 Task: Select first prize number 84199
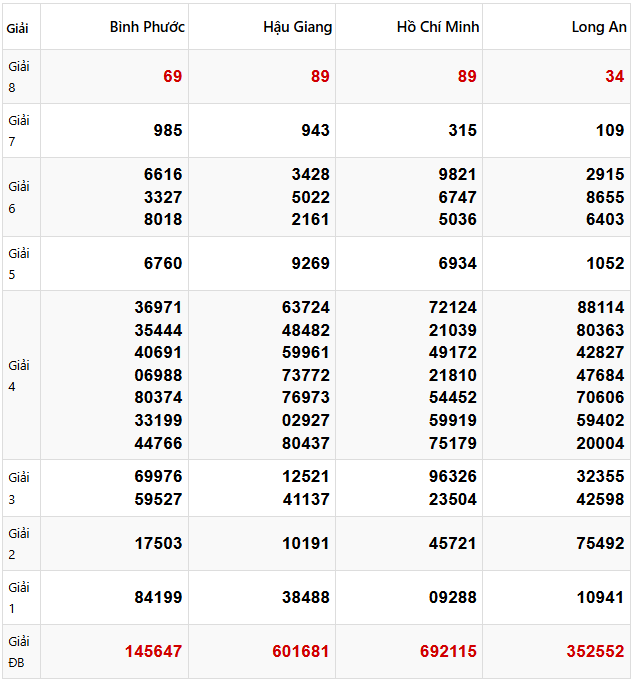158,597
